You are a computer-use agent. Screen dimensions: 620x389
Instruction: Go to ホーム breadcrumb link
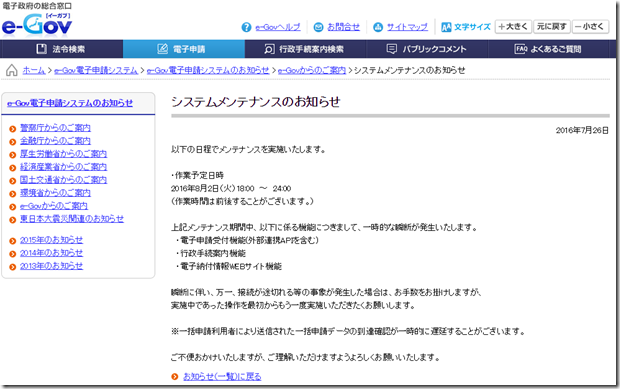[34, 70]
